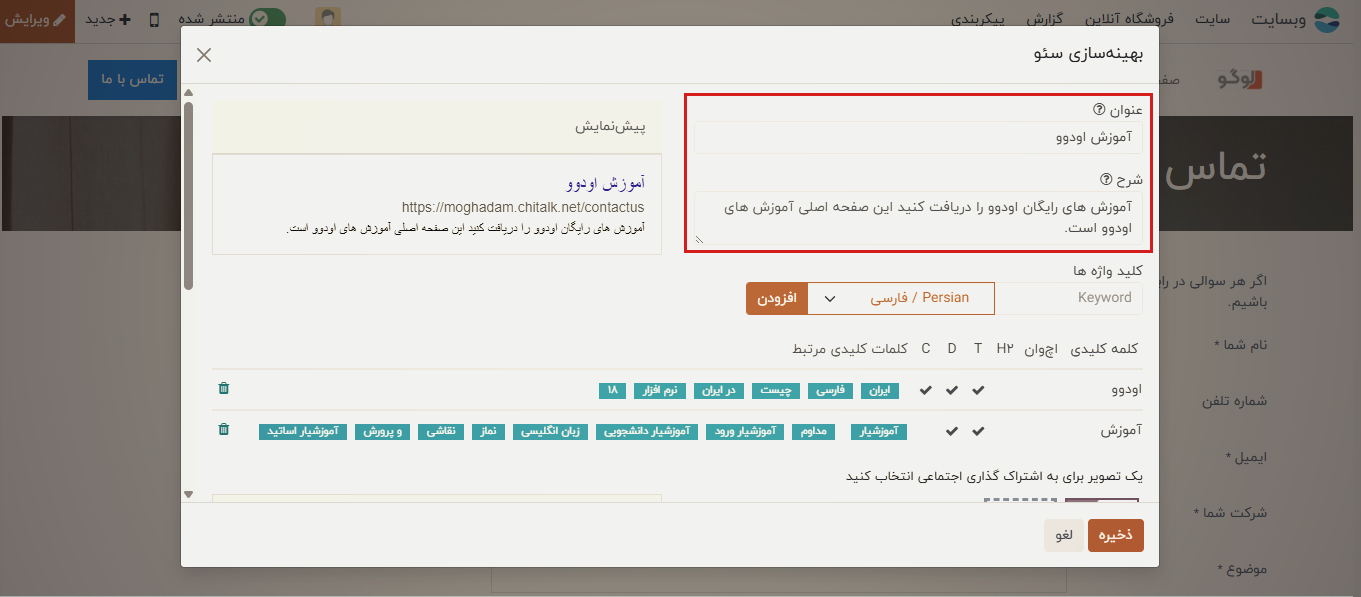Add related keyword tag نقاشی
This screenshot has height=597, width=1361.
pos(440,431)
